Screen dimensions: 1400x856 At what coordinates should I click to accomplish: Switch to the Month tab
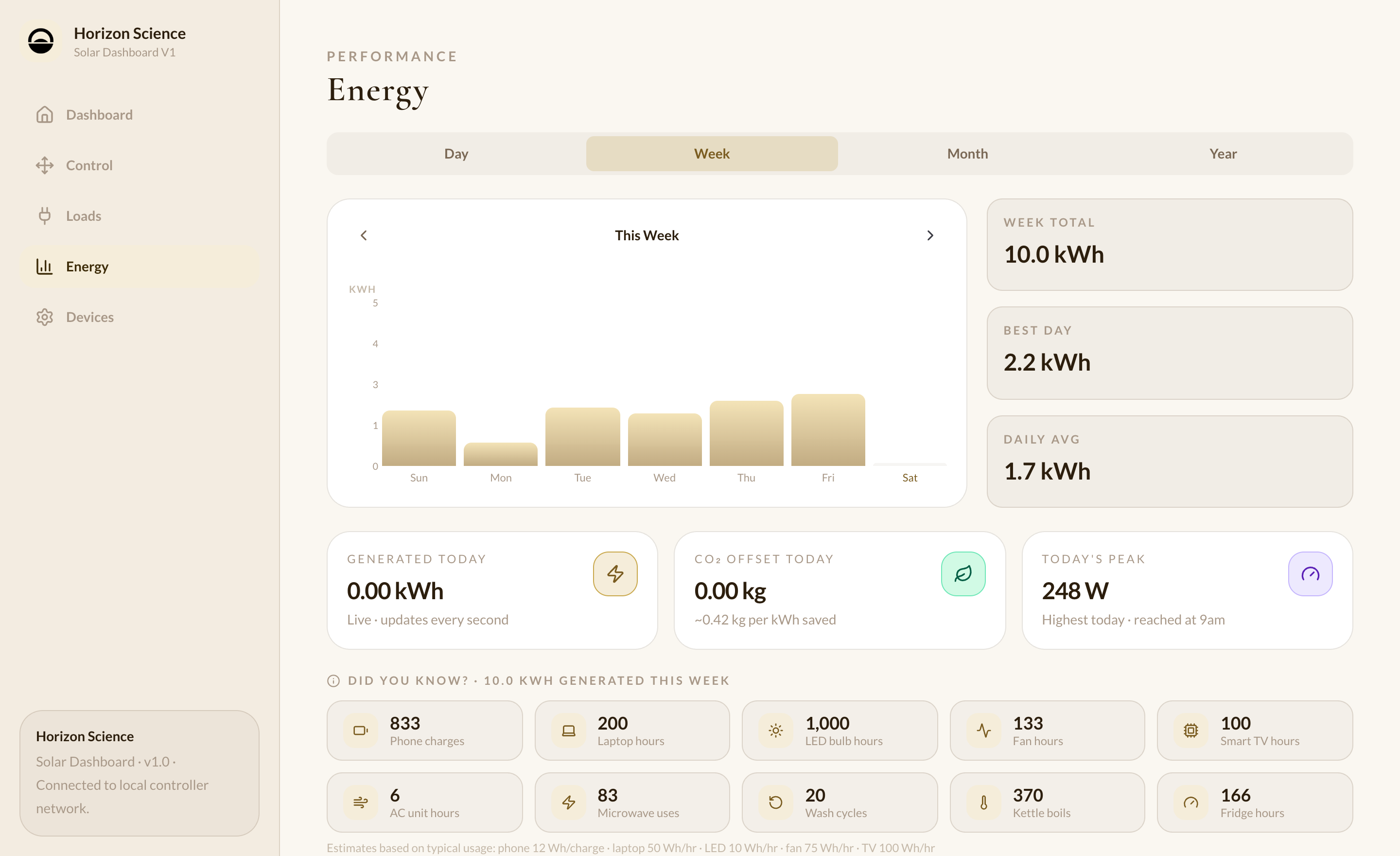968,154
